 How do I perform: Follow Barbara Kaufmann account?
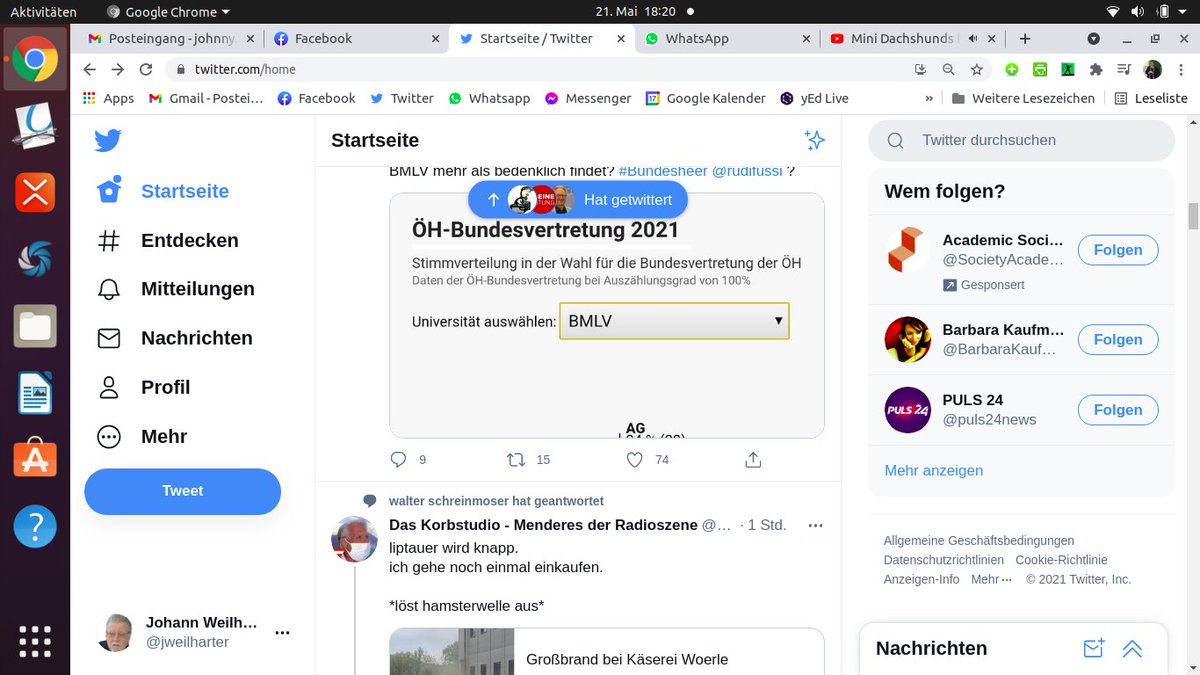click(x=1118, y=340)
